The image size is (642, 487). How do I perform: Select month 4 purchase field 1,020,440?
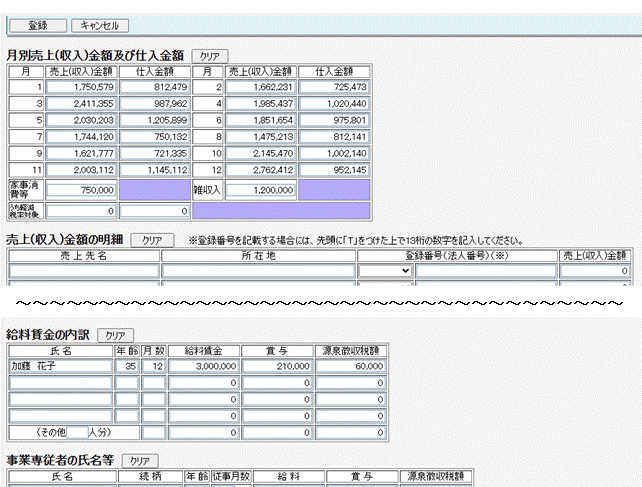pos(334,104)
